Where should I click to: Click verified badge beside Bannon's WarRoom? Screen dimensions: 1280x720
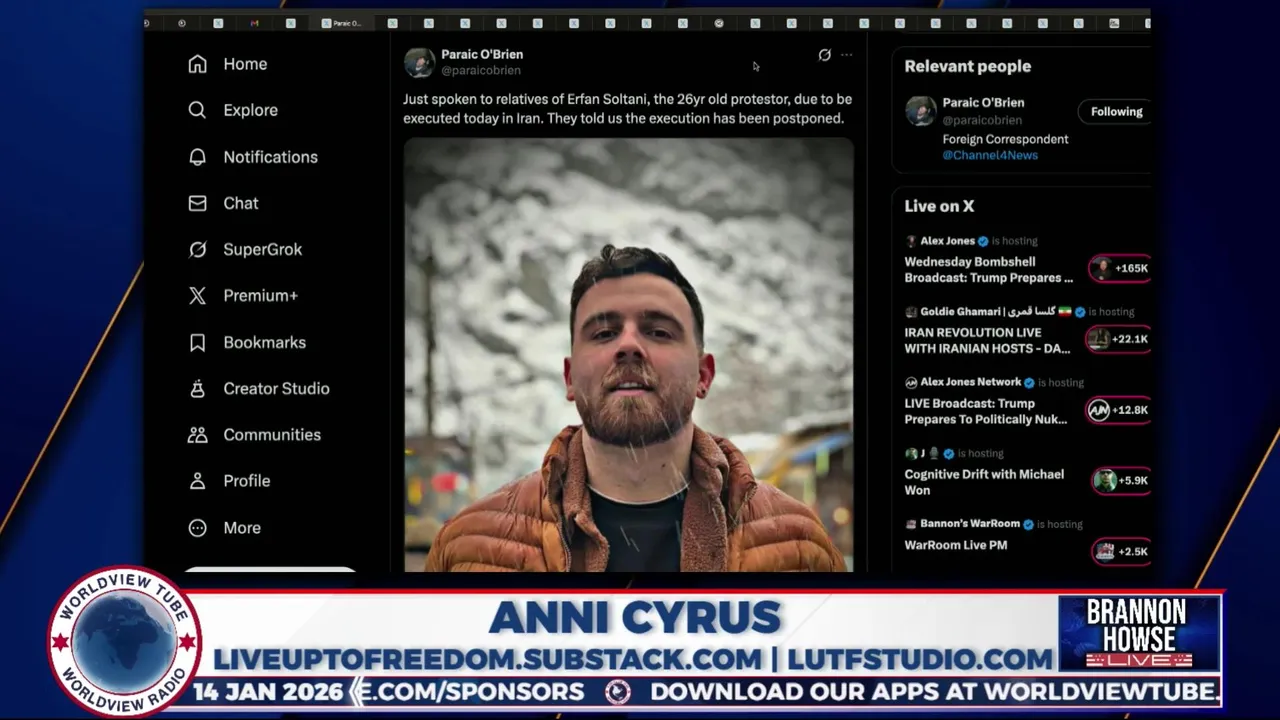coord(1027,524)
